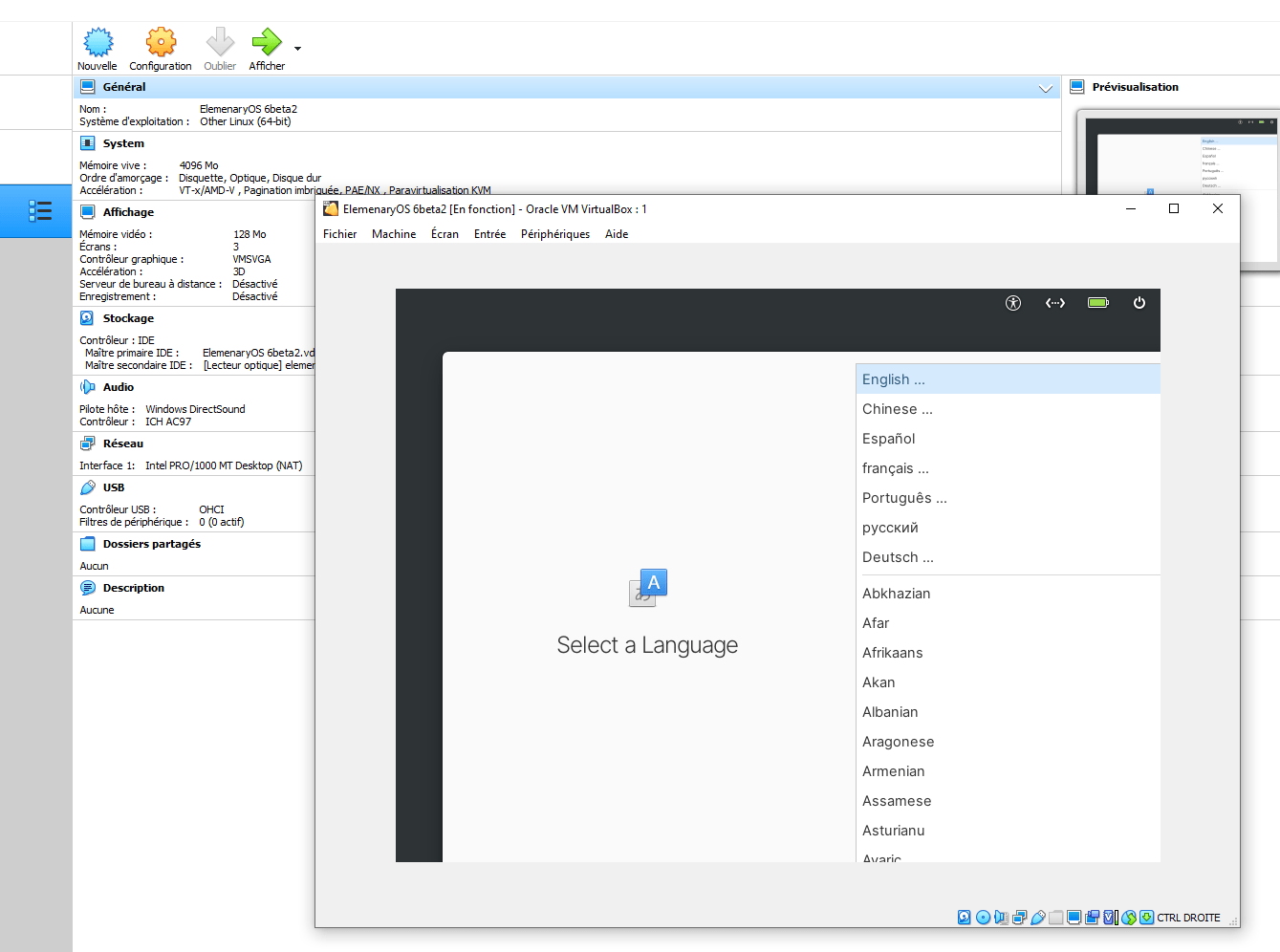Image resolution: width=1280 pixels, height=952 pixels.
Task: Open the Machine menu
Action: click(x=394, y=234)
